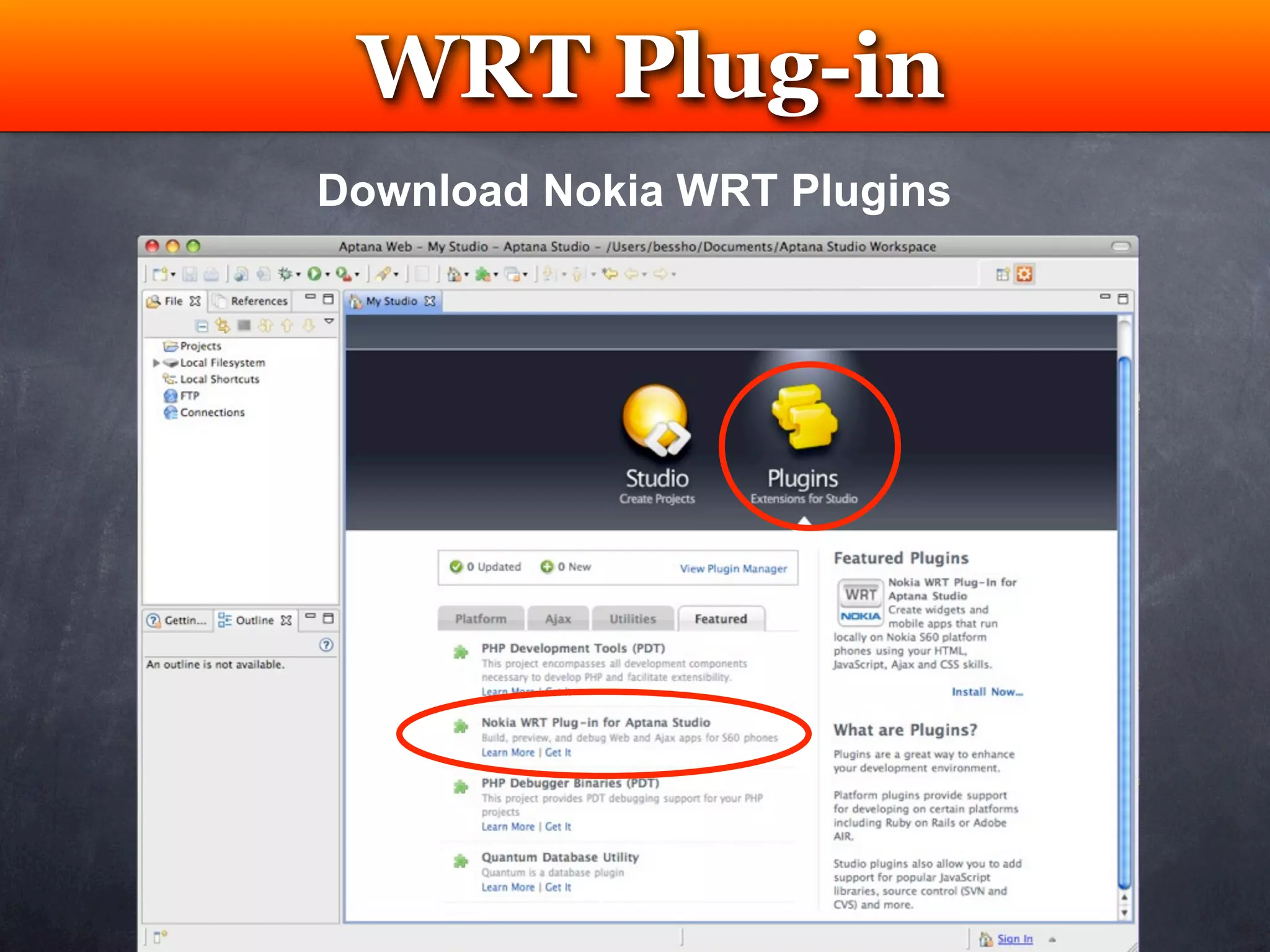
Task: Close the File view tab
Action: 195,301
